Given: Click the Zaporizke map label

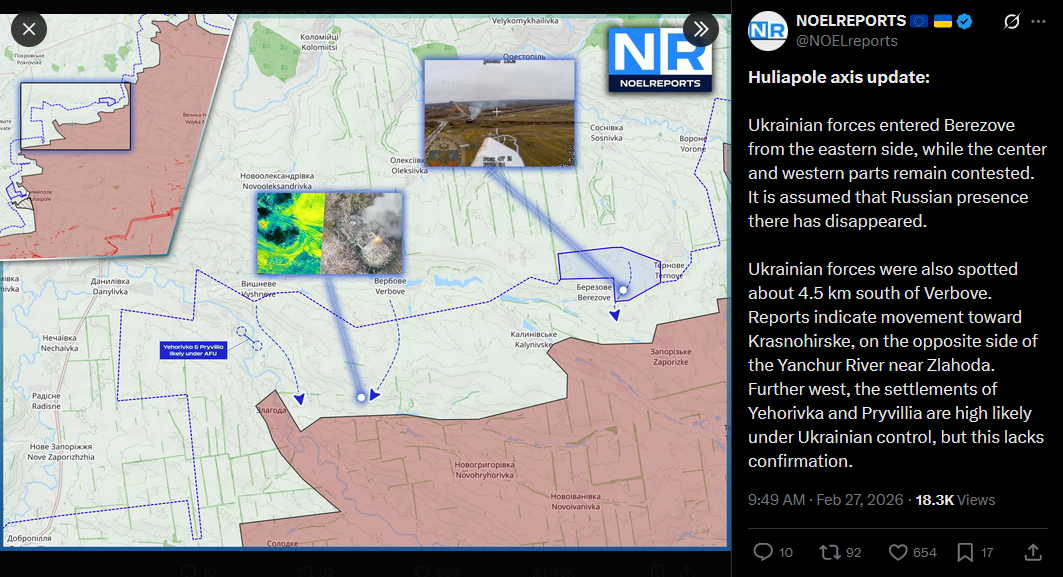Looking at the screenshot, I should [x=670, y=357].
